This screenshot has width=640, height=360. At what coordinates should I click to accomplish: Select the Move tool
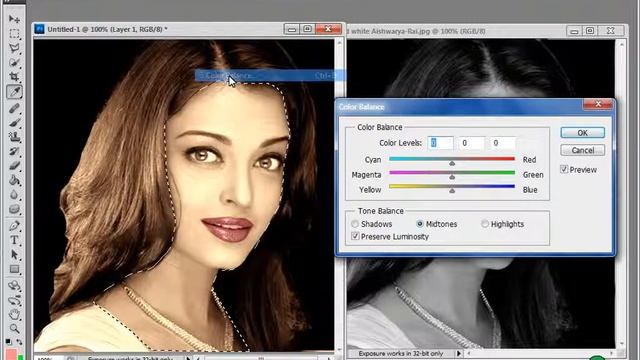tap(14, 19)
